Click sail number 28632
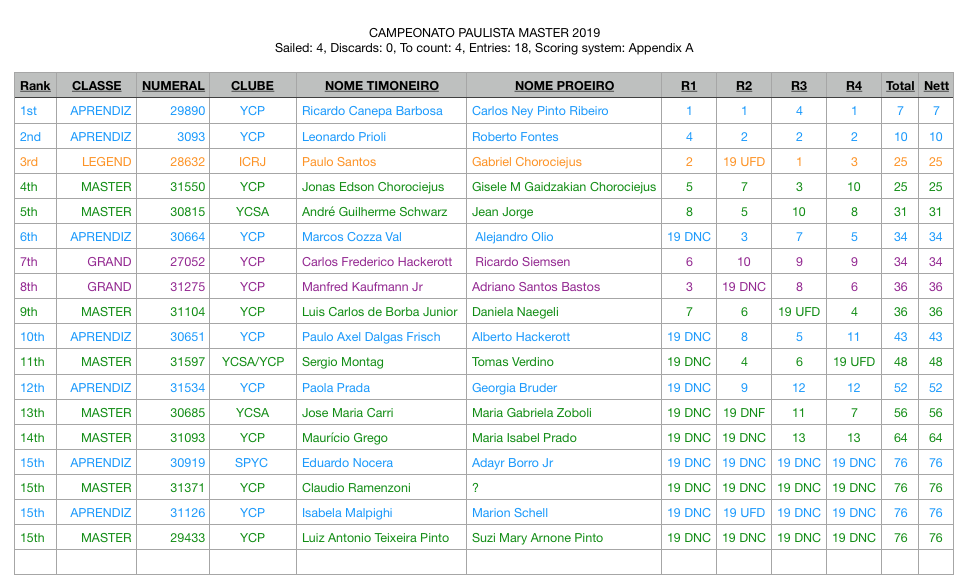The height and width of the screenshot is (583, 963). [187, 162]
